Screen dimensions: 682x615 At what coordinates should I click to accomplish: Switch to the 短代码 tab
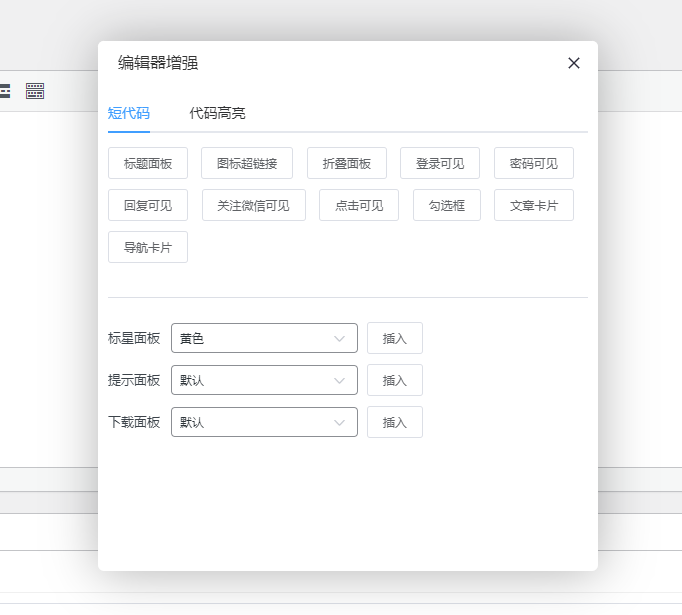pos(128,113)
